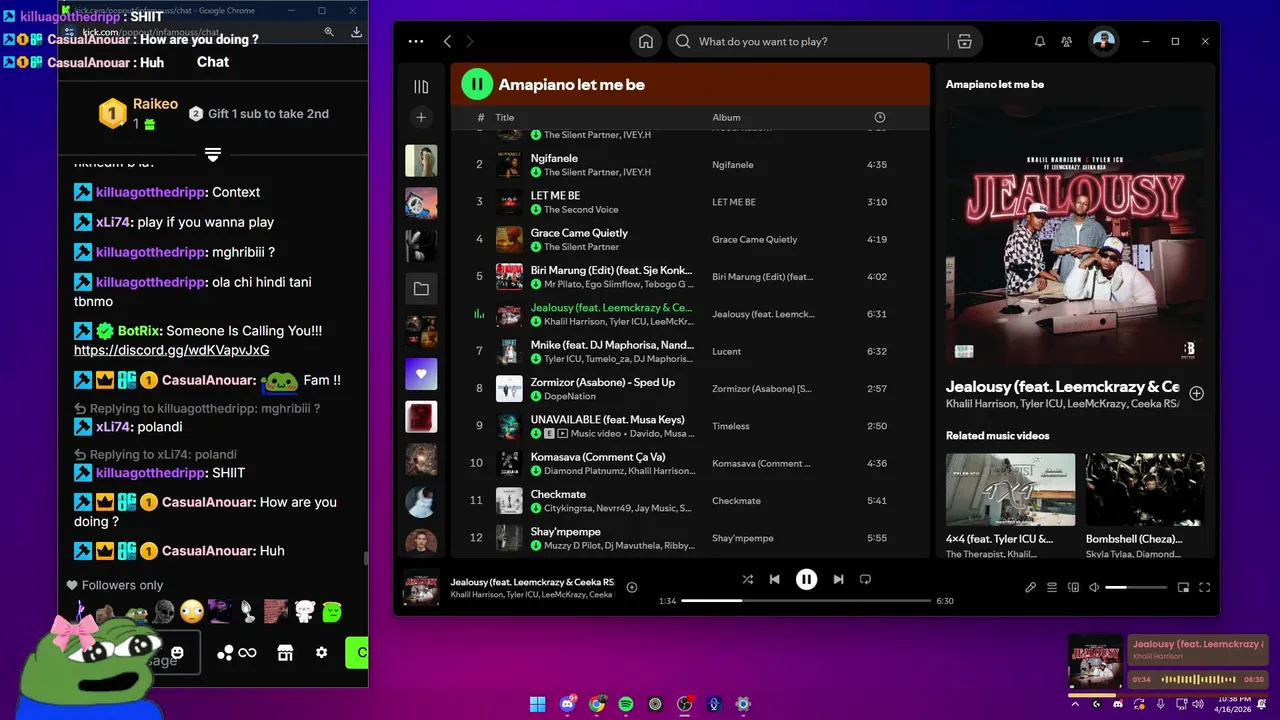Open the discord.gg link in Kick chat

pos(171,350)
